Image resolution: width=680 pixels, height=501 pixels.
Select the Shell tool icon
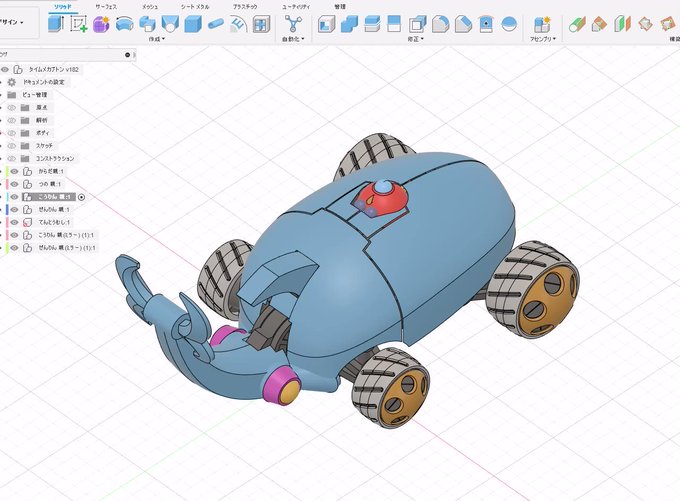417,24
